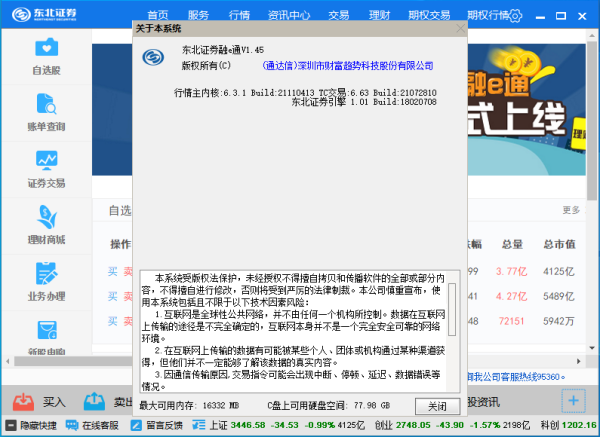Click the vertical scrollbar down arrow

coord(592,348)
